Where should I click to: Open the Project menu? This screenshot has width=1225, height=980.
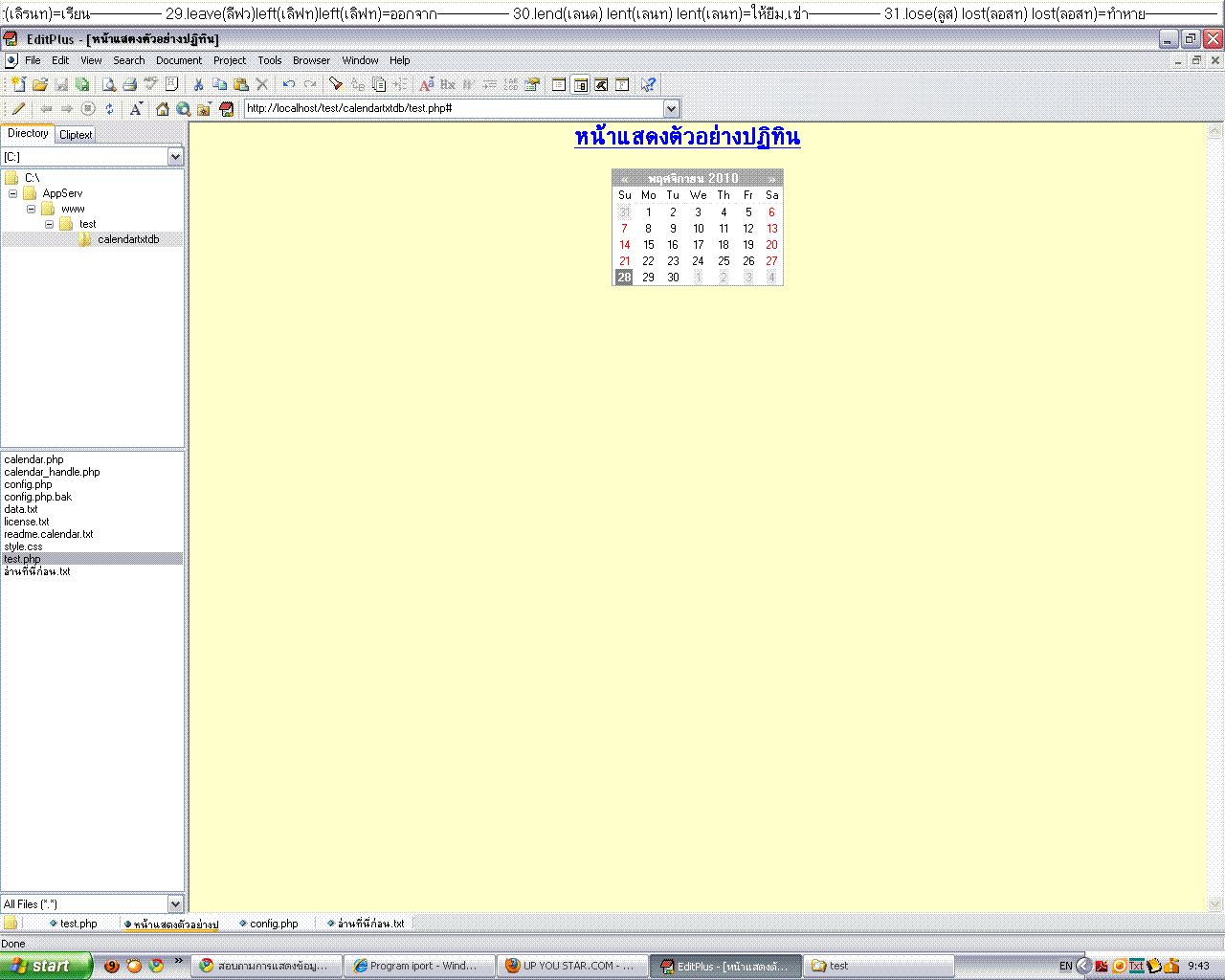(x=230, y=60)
